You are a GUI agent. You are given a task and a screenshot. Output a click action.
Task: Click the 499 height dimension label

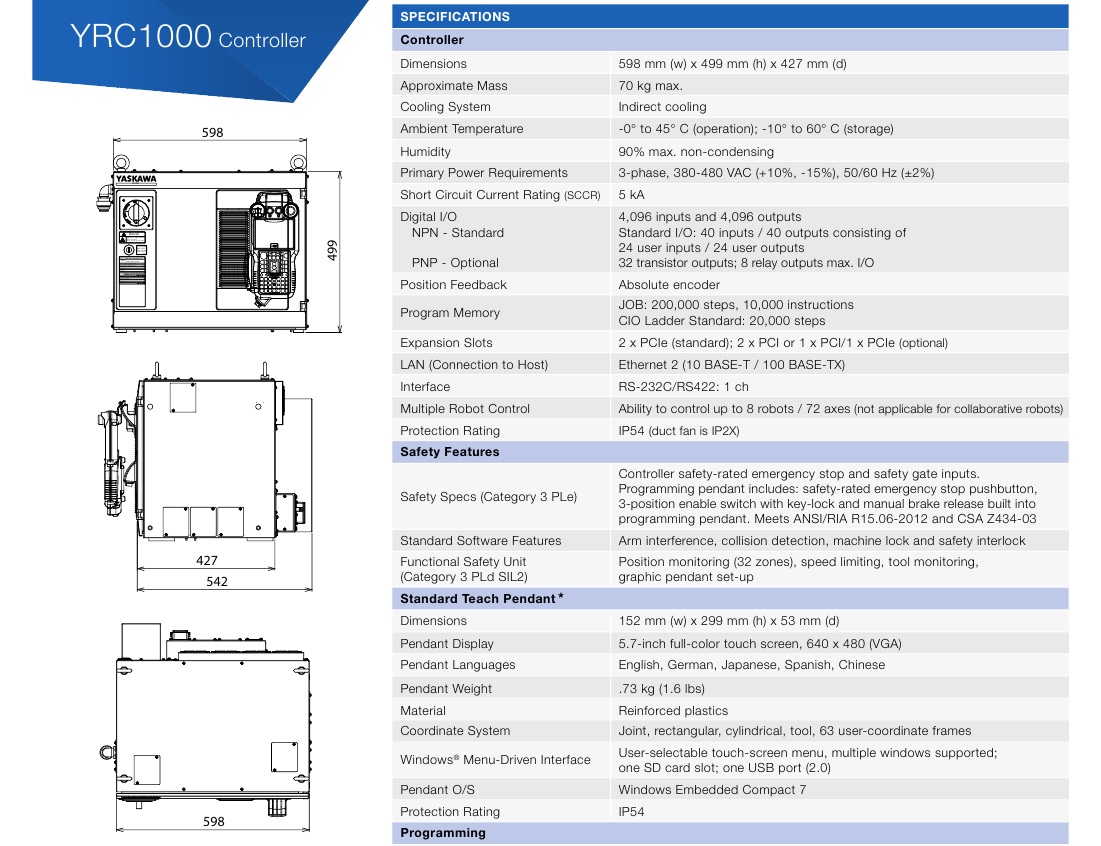pyautogui.click(x=332, y=251)
